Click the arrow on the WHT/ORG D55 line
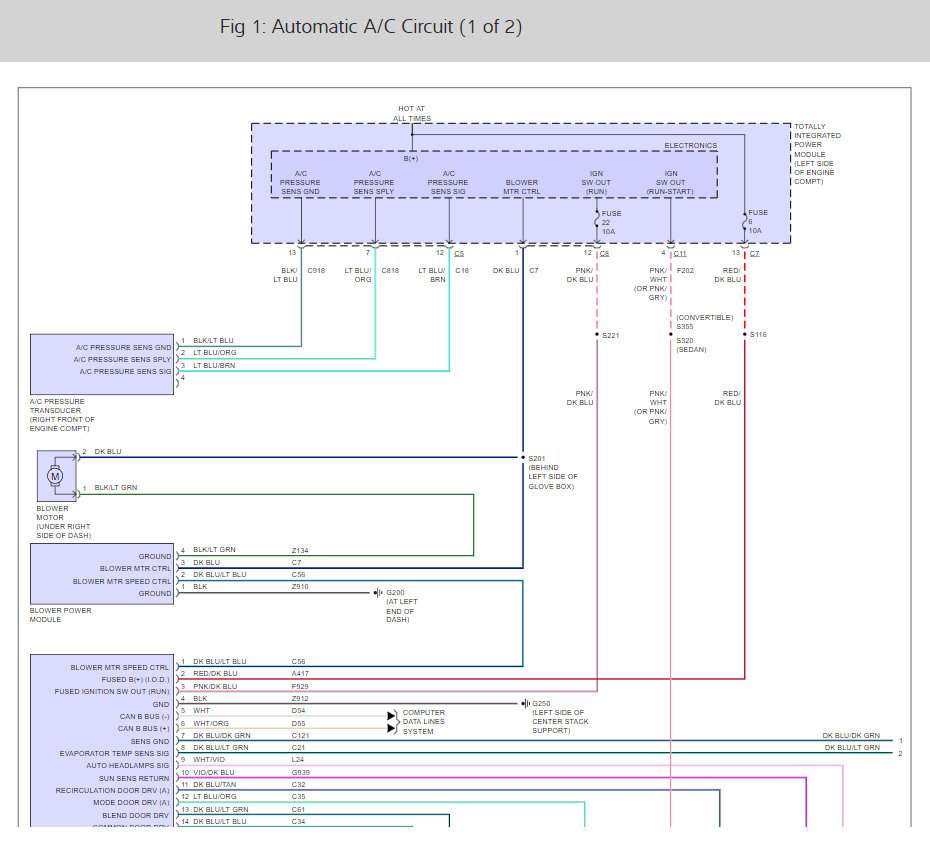 391,728
